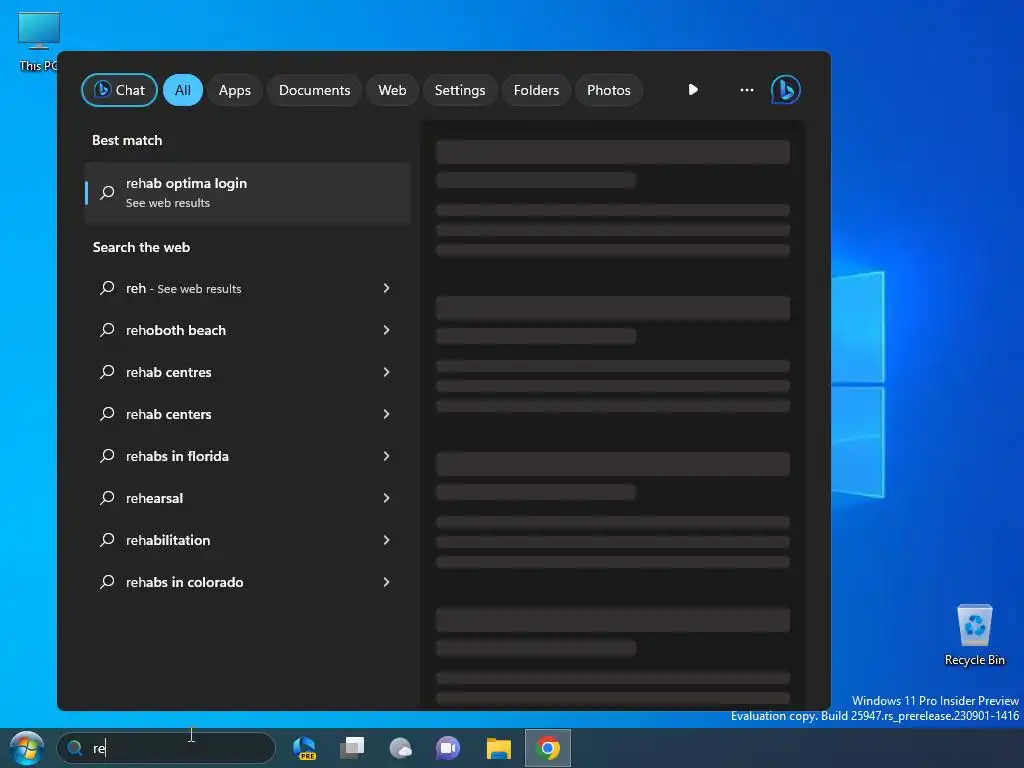Select the rehabilitation suggestion
This screenshot has width=1024, height=768.
pyautogui.click(x=248, y=540)
